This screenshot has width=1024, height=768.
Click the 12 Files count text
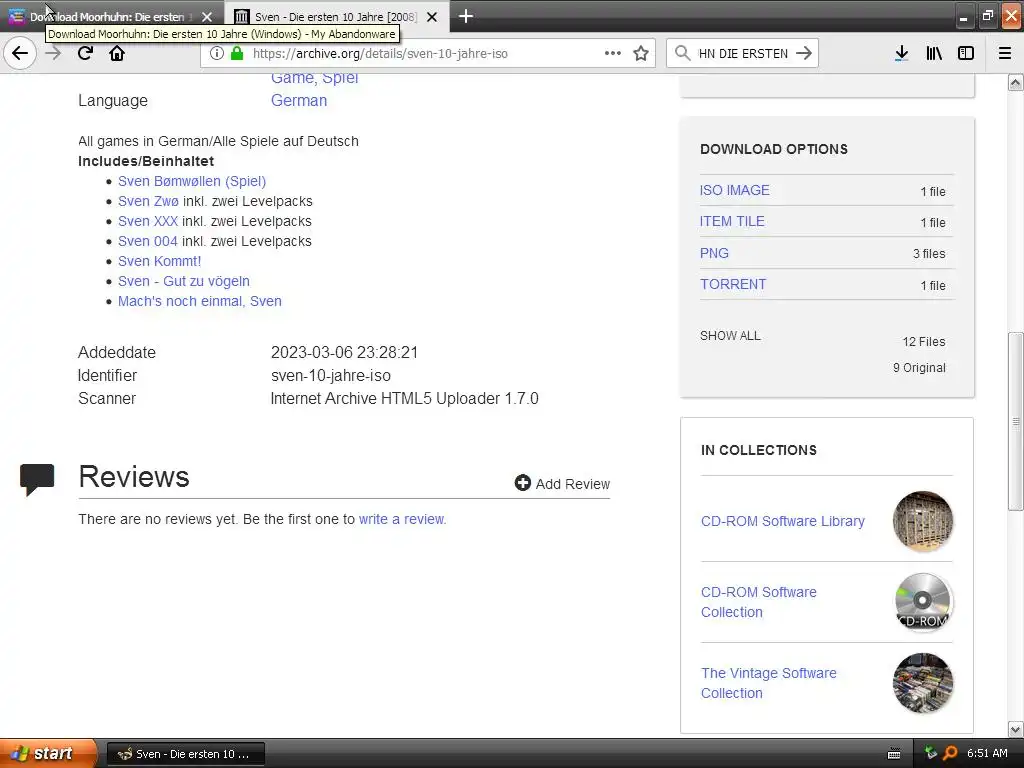pos(923,342)
